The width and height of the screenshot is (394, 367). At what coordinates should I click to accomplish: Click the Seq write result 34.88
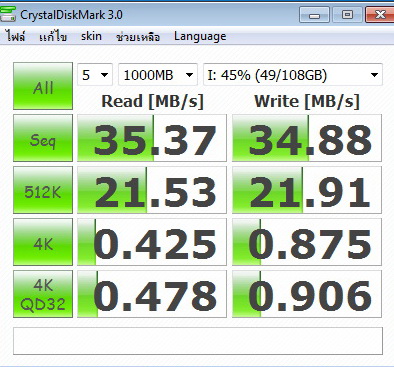pos(307,138)
